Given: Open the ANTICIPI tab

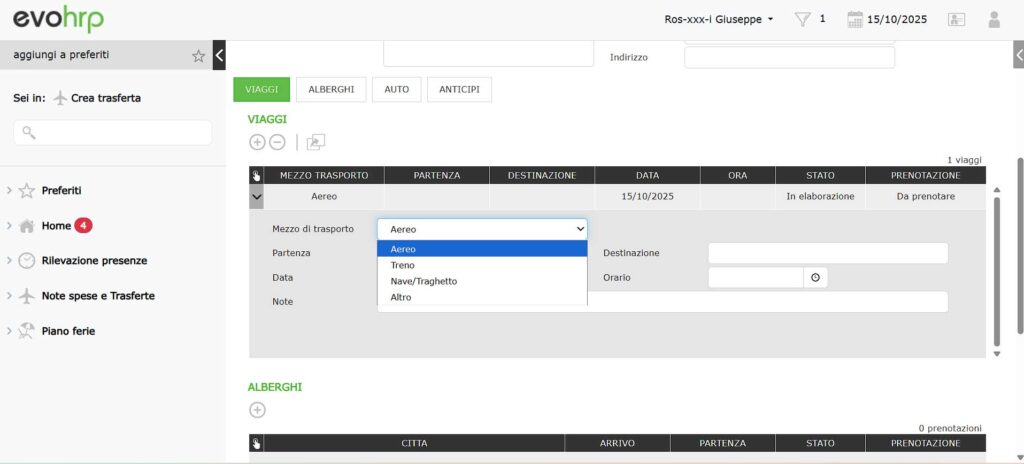Looking at the screenshot, I should (x=459, y=89).
